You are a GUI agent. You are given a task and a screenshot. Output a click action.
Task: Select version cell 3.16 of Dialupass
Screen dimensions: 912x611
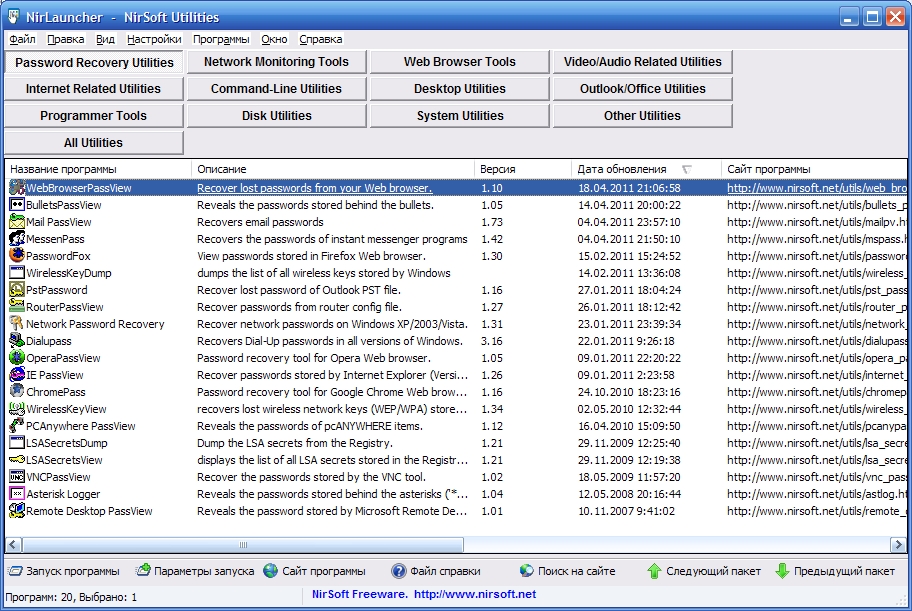pos(491,340)
